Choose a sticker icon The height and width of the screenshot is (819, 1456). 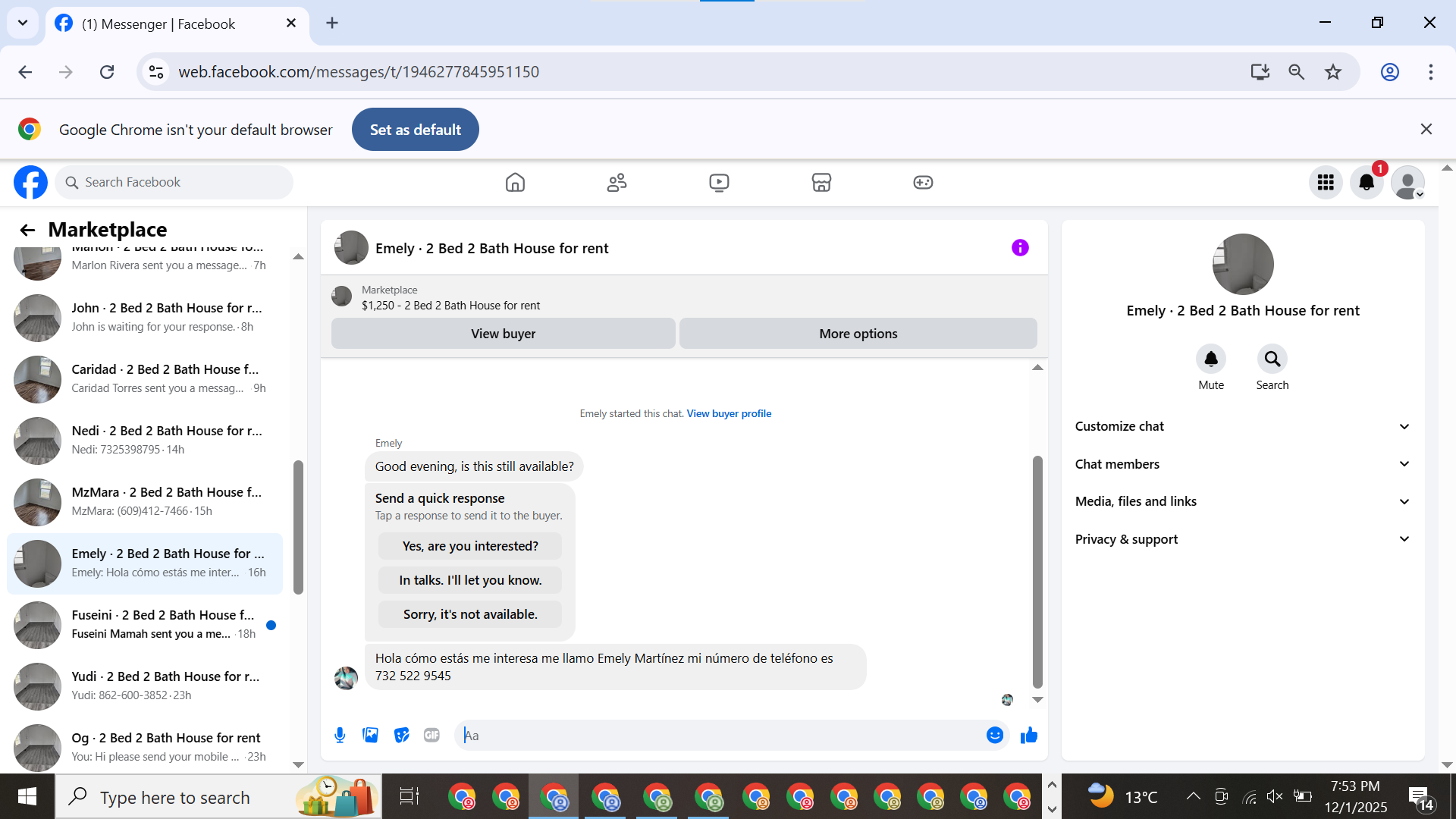coord(401,735)
